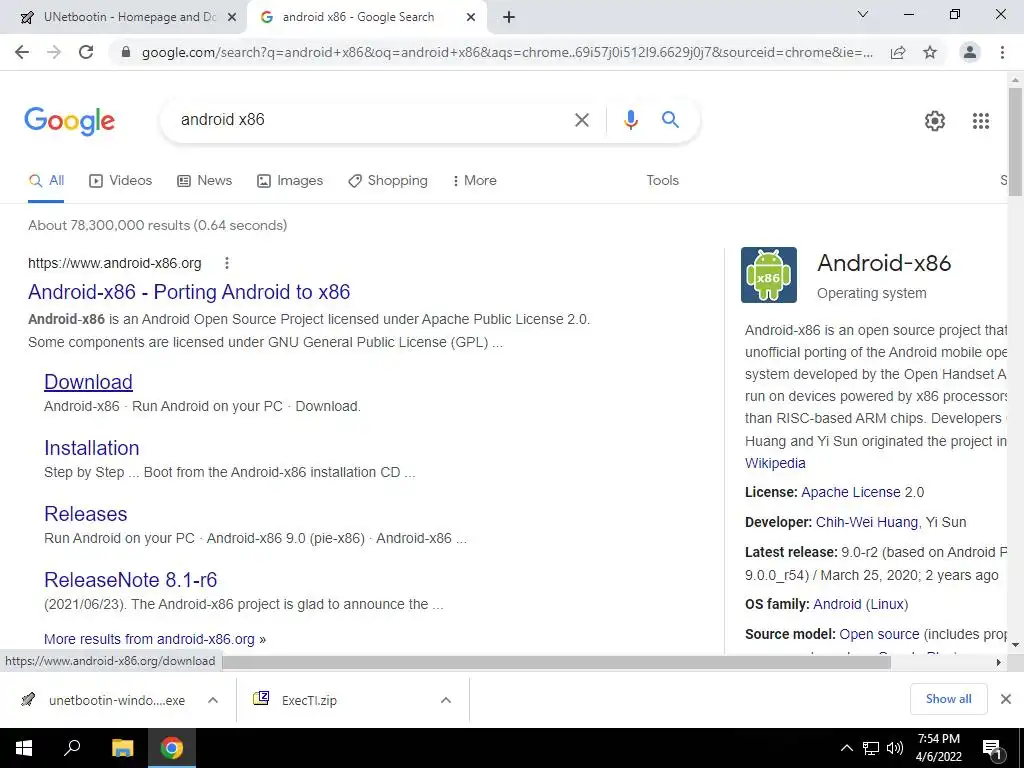The height and width of the screenshot is (768, 1024).
Task: Go to the Google logo homepage
Action: [69, 121]
